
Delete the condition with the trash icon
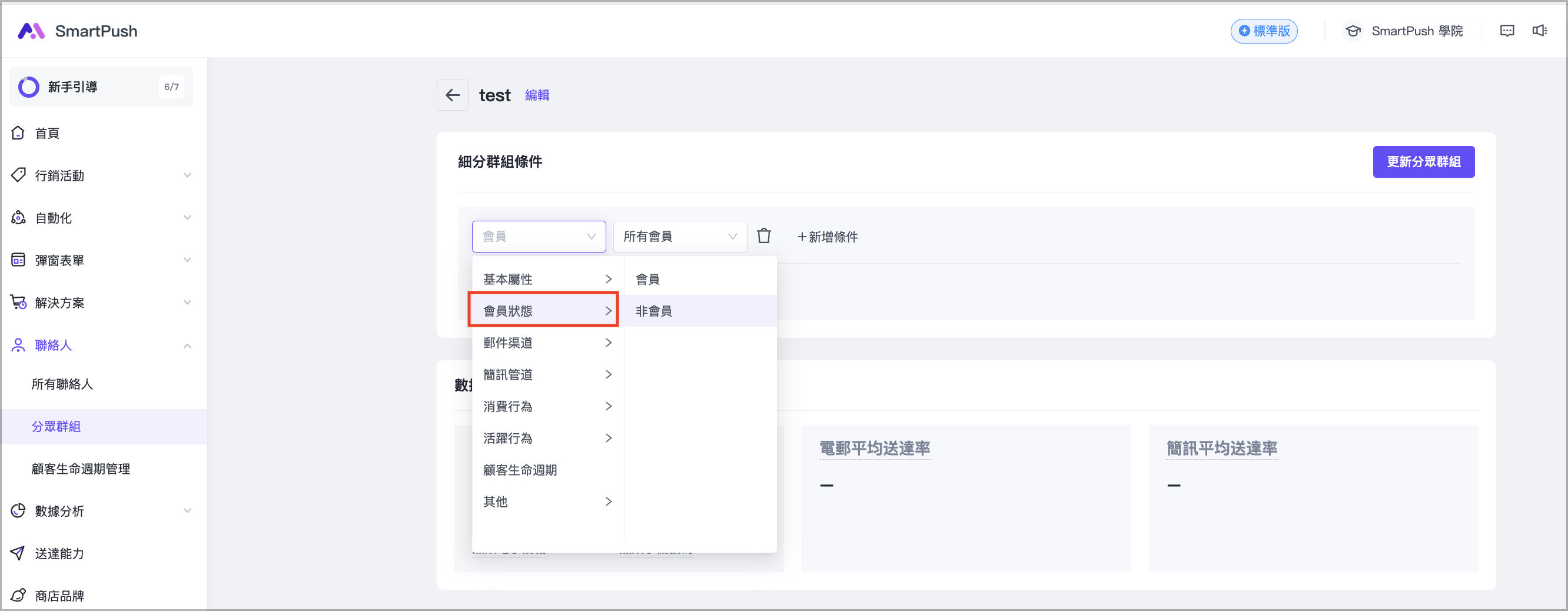tap(763, 236)
